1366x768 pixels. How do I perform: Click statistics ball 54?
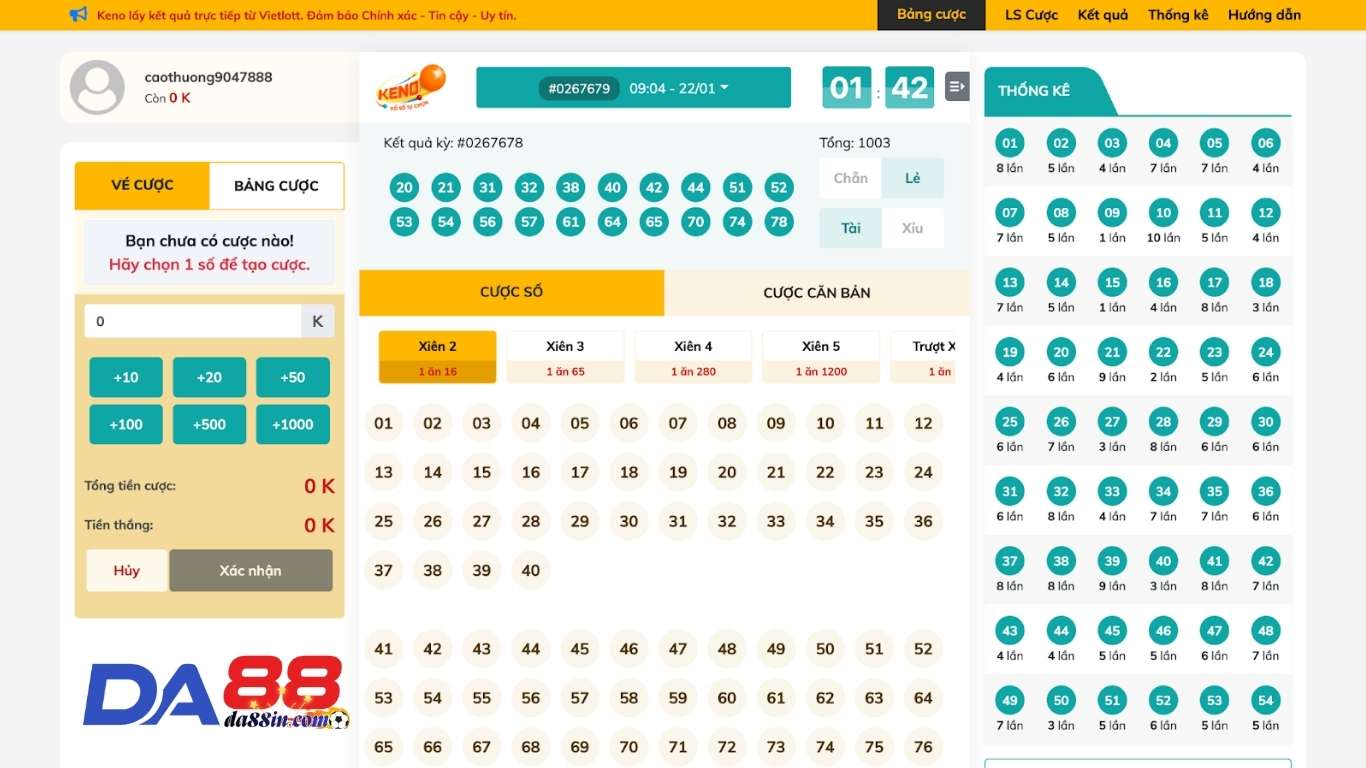tap(1265, 701)
